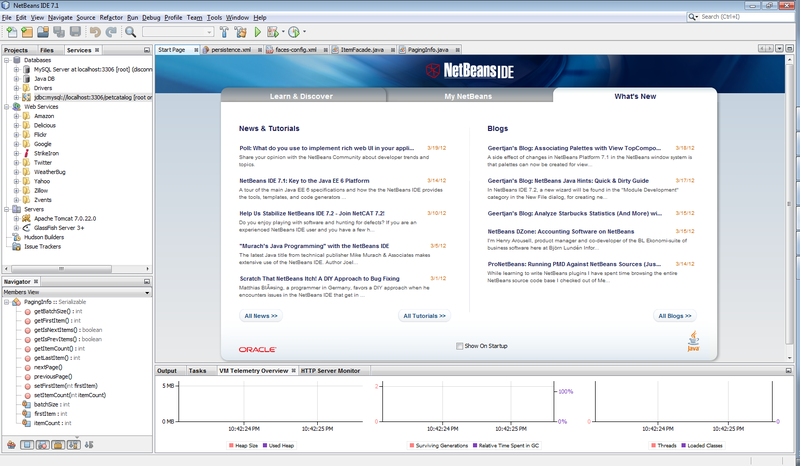The image size is (800, 466).
Task: Click the magnifier Find icon in toolbar
Action: tap(131, 32)
